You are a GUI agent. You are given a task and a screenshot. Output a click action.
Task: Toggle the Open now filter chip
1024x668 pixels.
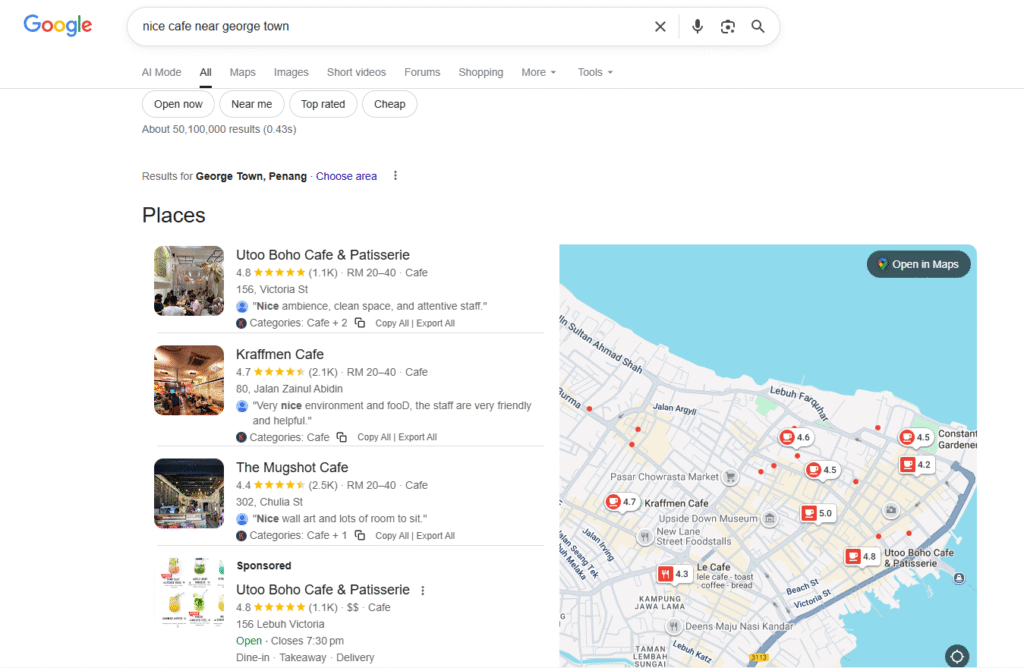click(178, 104)
